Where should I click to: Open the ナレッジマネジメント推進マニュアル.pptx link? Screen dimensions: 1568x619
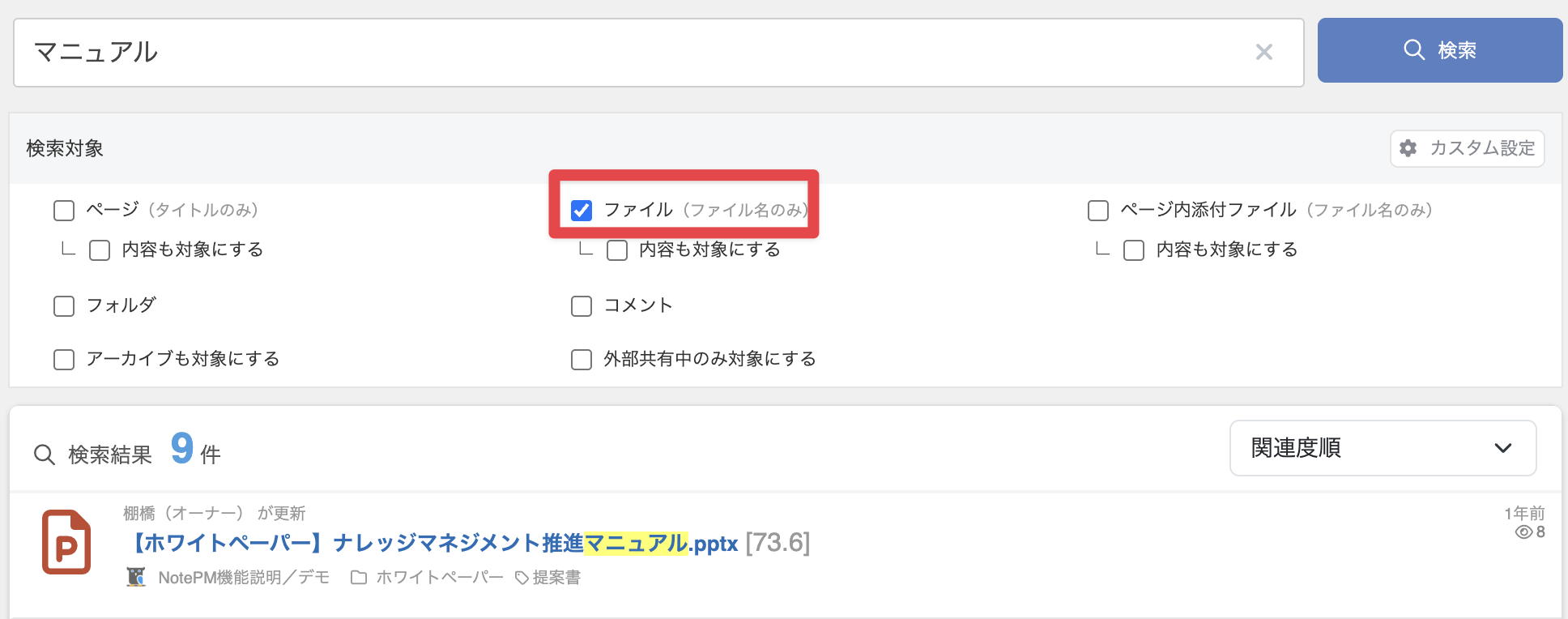433,543
